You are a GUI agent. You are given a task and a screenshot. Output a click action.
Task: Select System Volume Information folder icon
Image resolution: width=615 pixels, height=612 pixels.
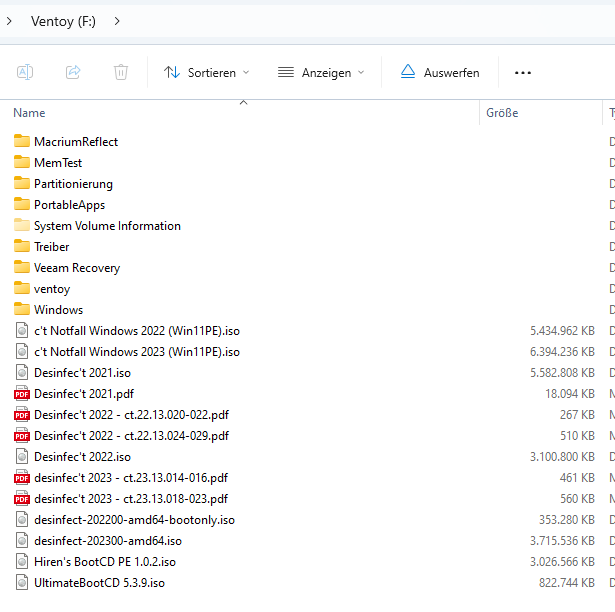pos(22,225)
